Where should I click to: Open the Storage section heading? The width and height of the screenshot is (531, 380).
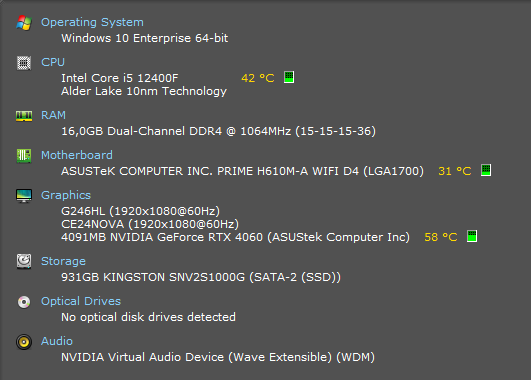tap(63, 261)
